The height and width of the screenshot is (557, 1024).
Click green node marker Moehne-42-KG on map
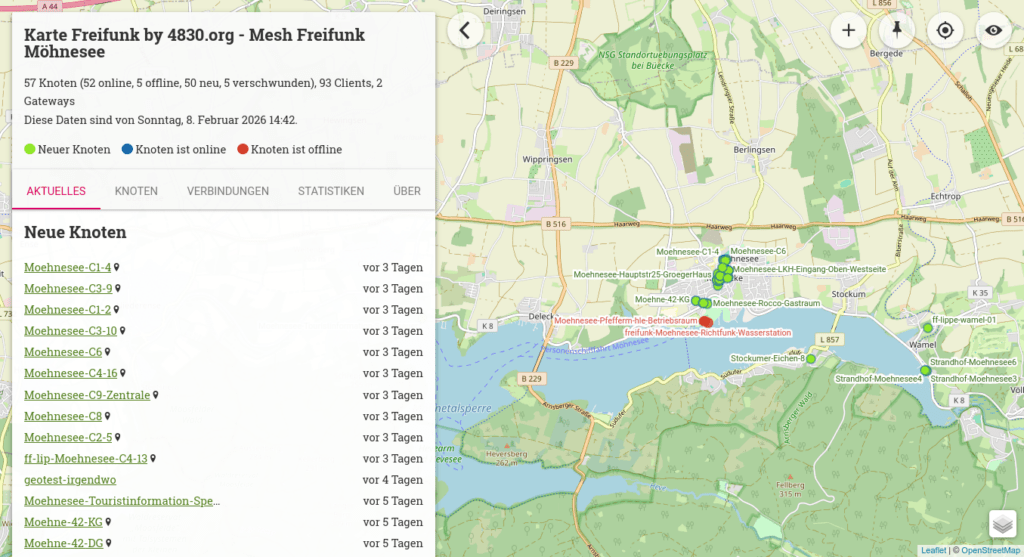pos(696,301)
